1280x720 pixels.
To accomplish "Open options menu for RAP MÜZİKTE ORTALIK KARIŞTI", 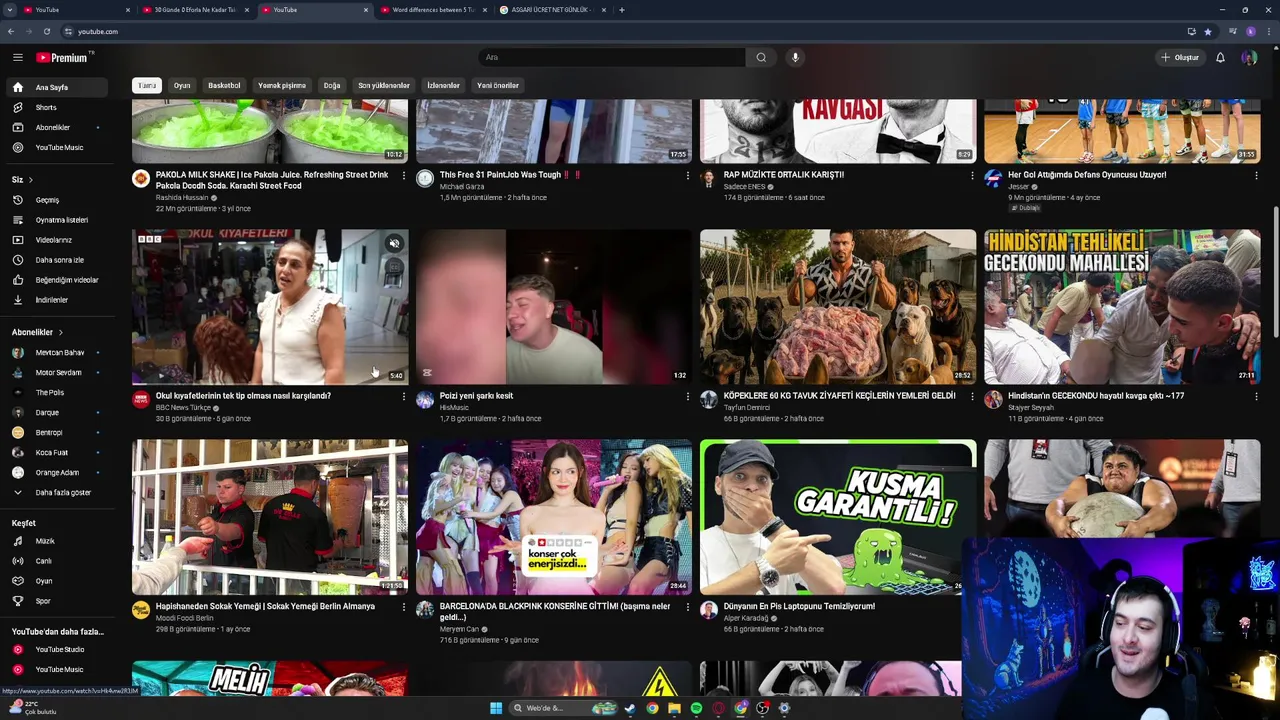I will [x=971, y=175].
